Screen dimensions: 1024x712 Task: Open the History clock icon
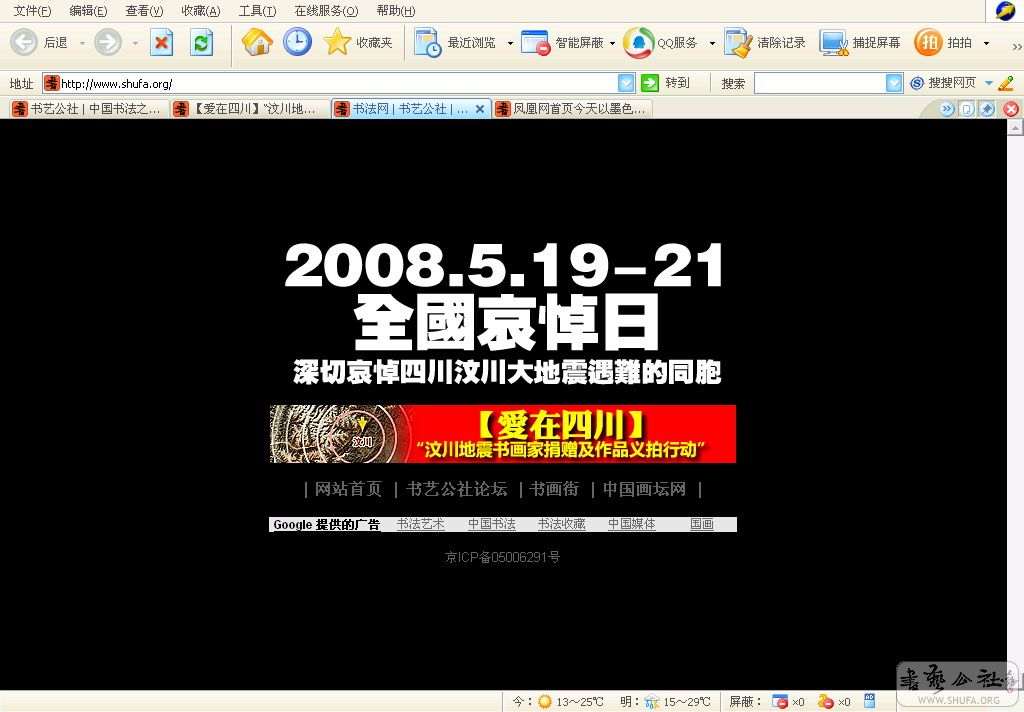tap(297, 42)
